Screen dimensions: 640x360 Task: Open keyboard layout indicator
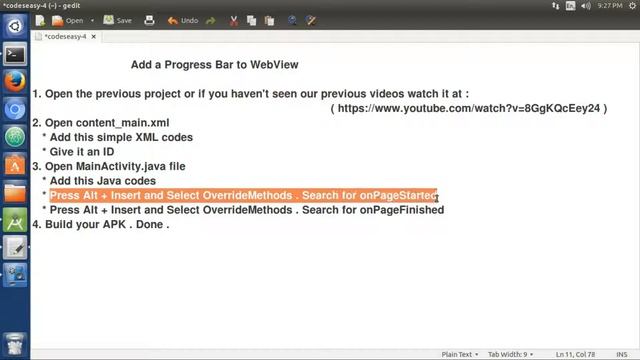570,6
